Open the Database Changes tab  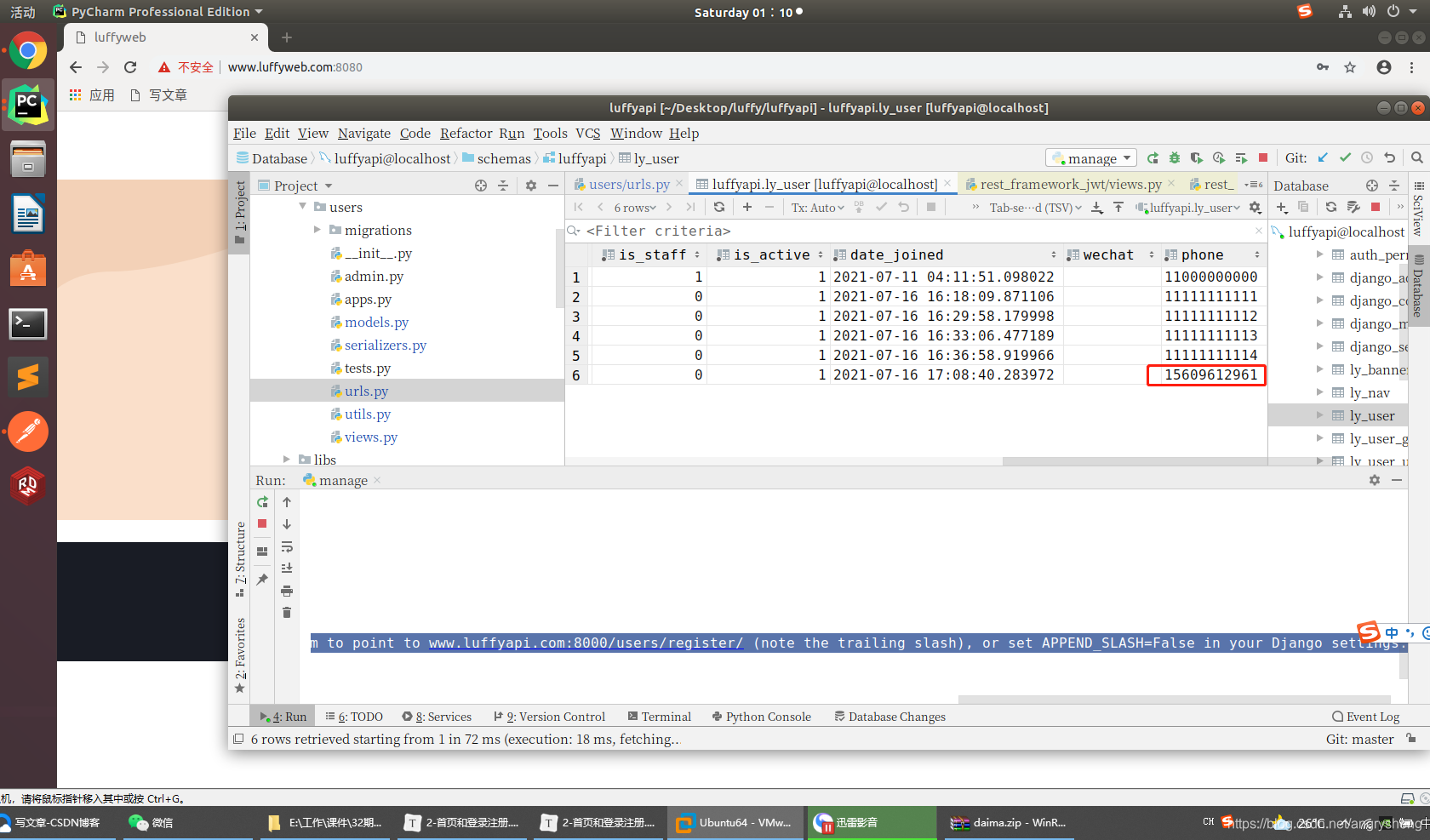click(x=890, y=717)
